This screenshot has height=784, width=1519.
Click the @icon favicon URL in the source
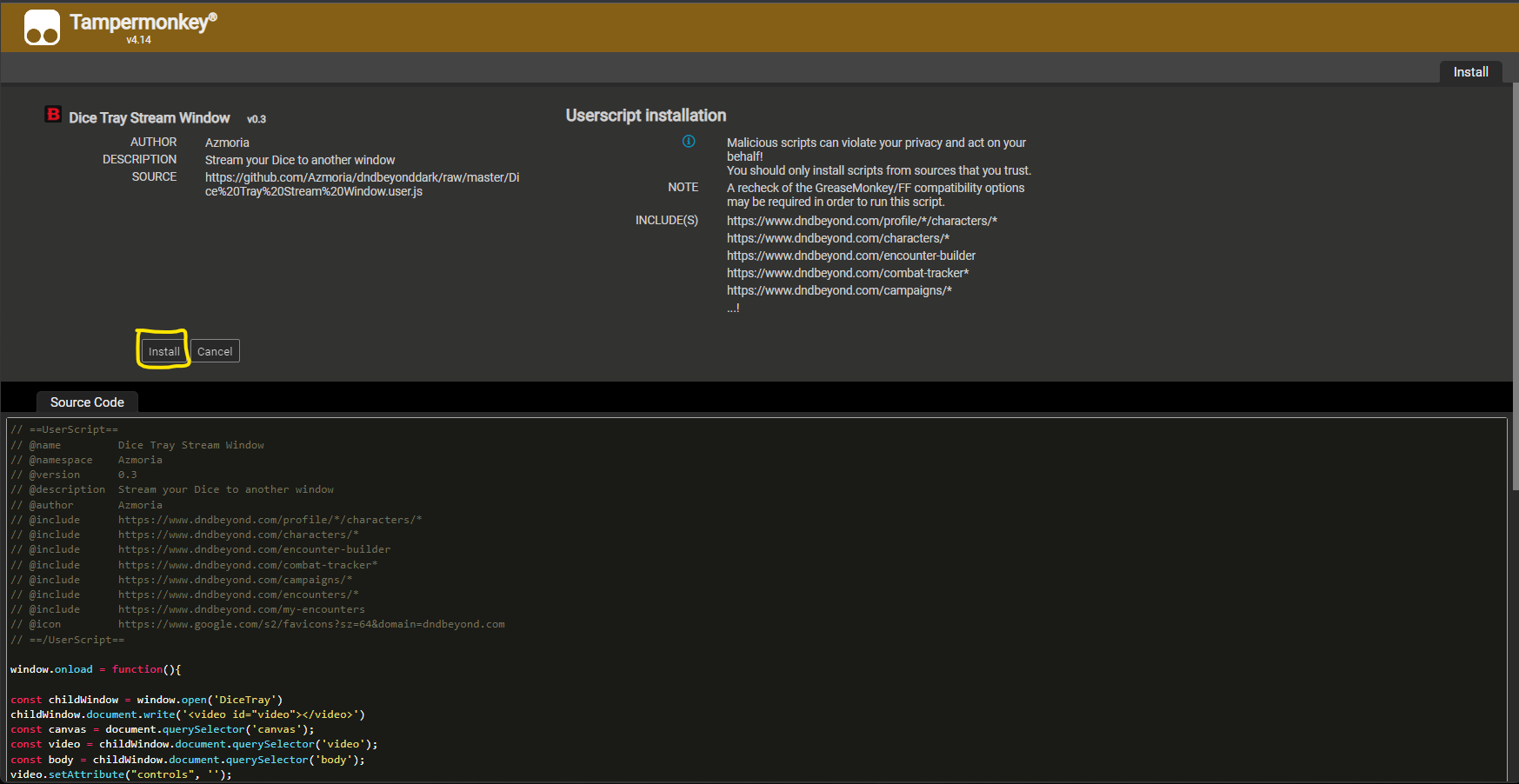(312, 623)
